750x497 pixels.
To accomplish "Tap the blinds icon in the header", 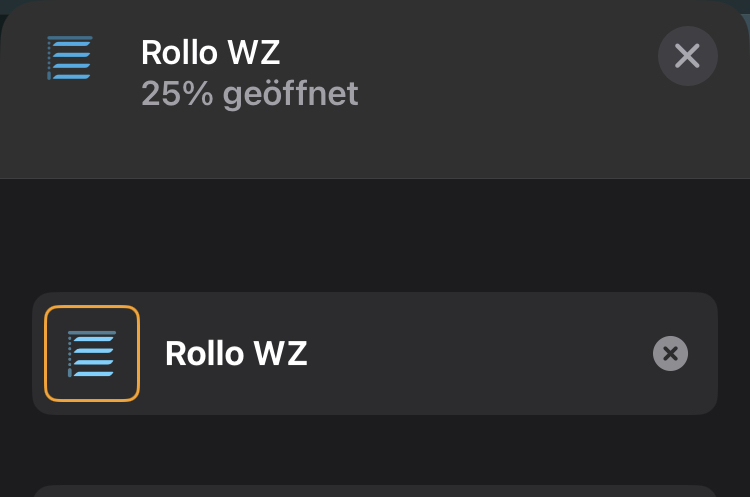I will point(70,58).
